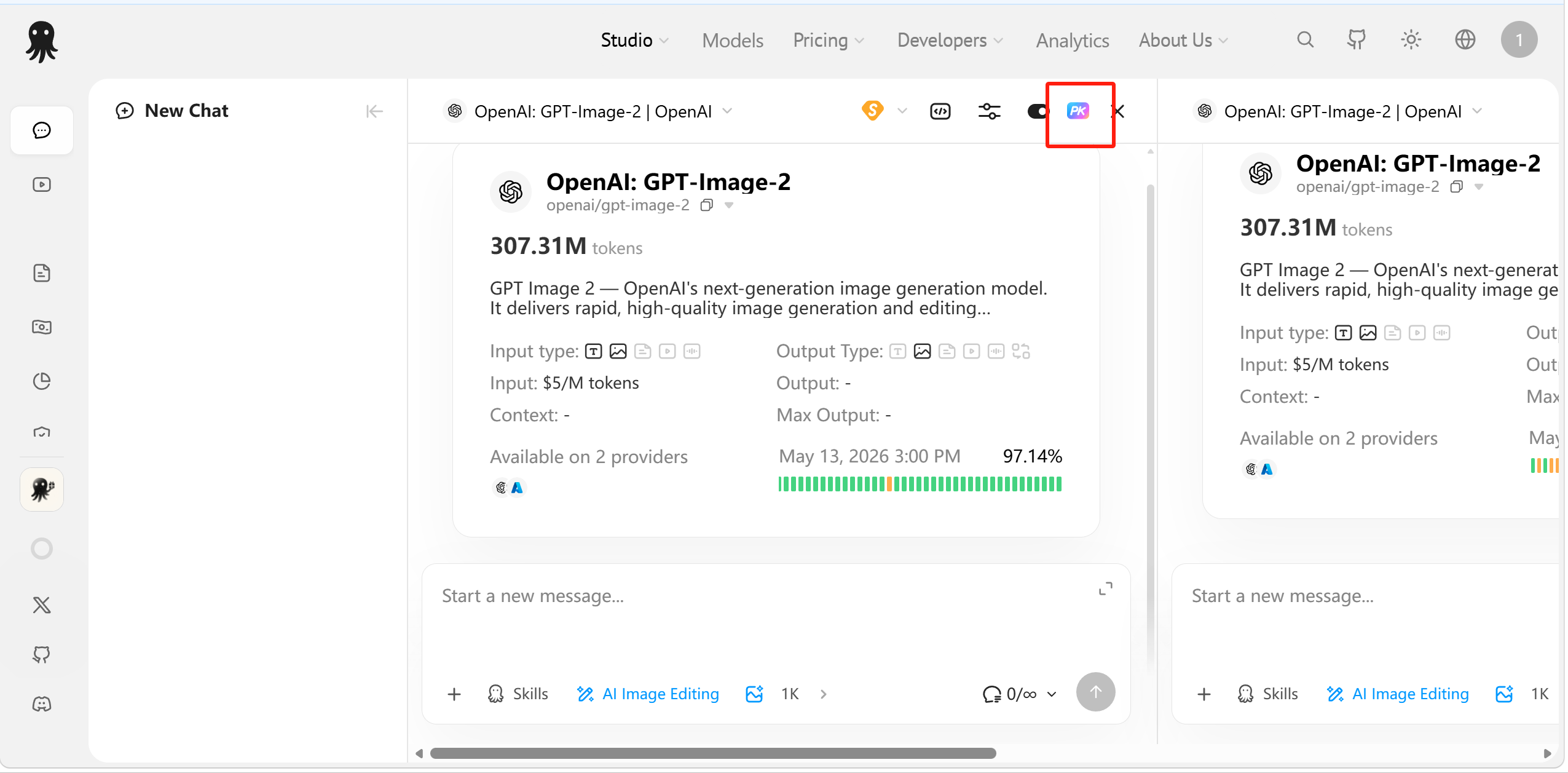Open the About Us menu
The width and height of the screenshot is (1568, 773).
coord(1183,41)
